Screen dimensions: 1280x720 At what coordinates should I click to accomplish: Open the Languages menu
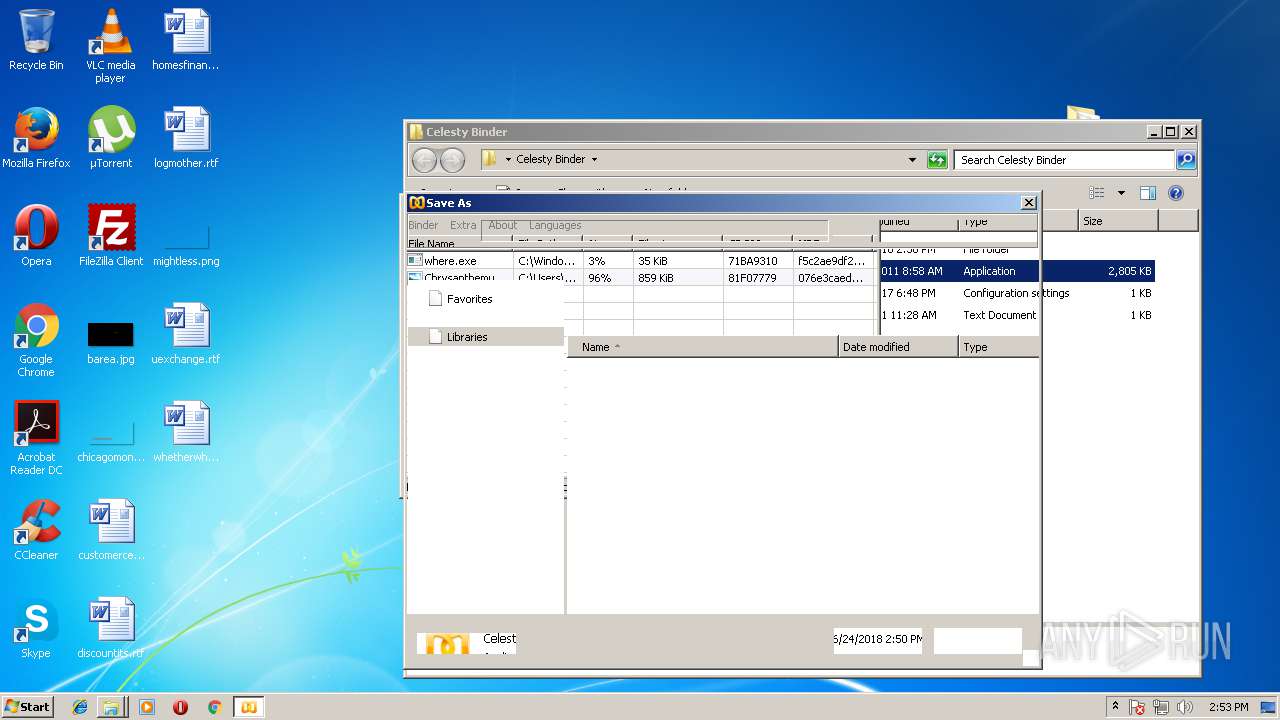[555, 225]
